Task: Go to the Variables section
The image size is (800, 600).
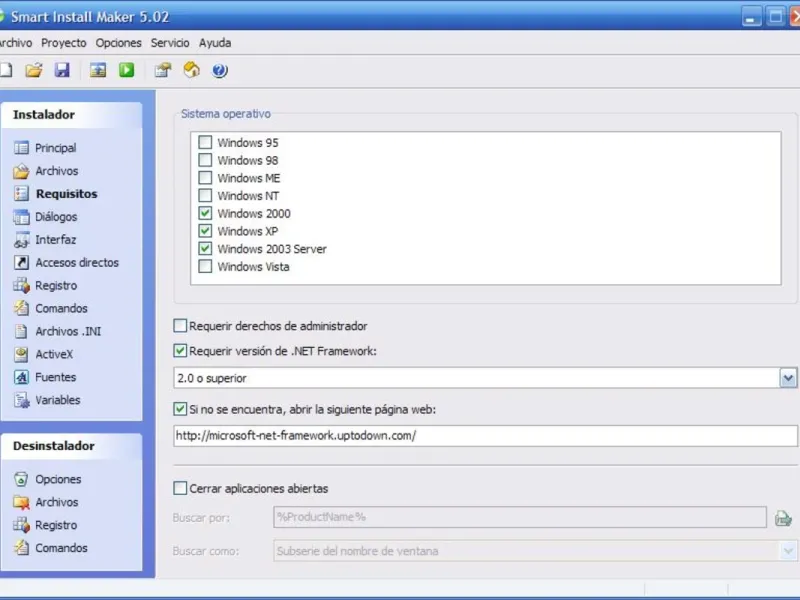Action: (58, 400)
